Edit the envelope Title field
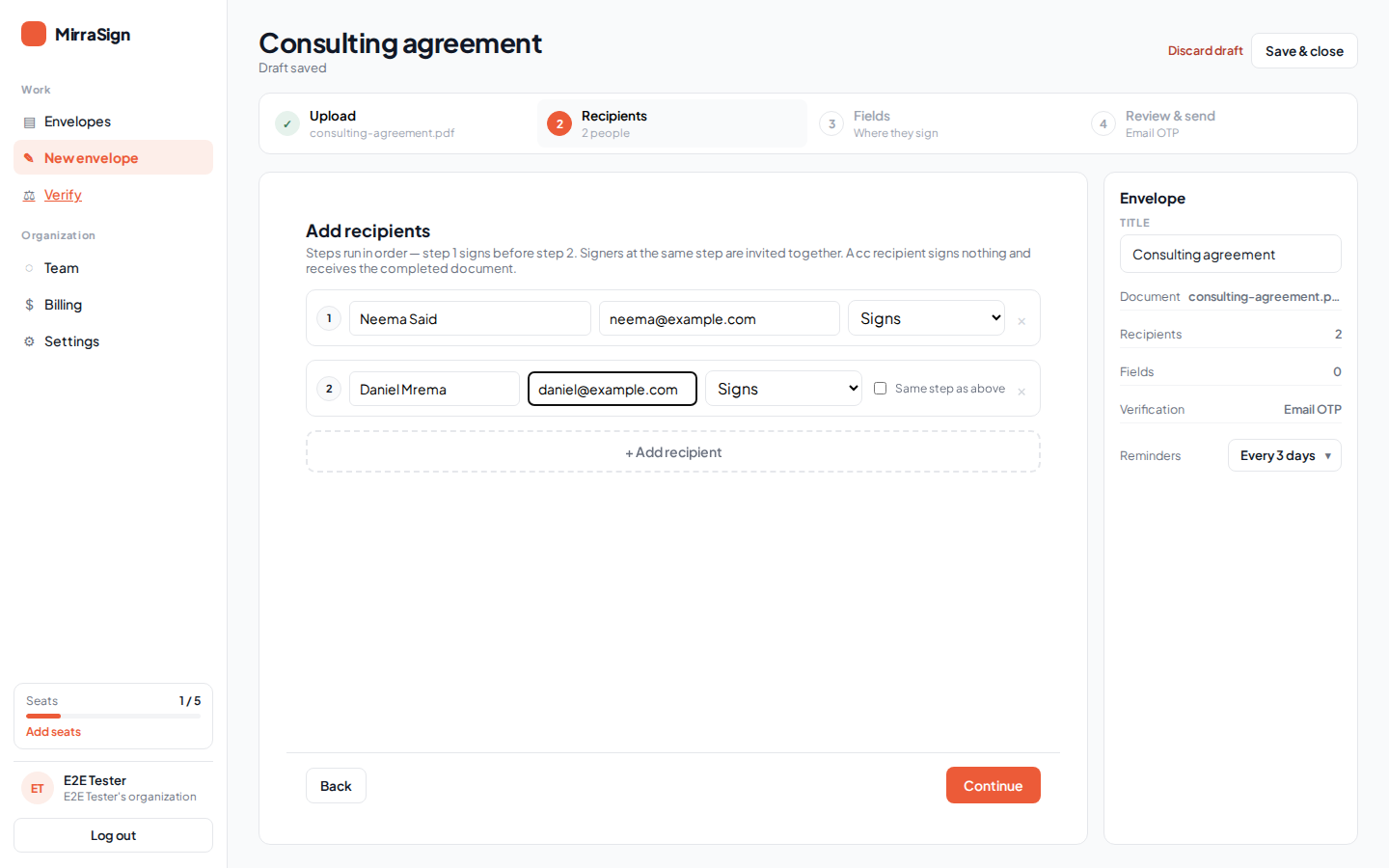 click(x=1231, y=254)
